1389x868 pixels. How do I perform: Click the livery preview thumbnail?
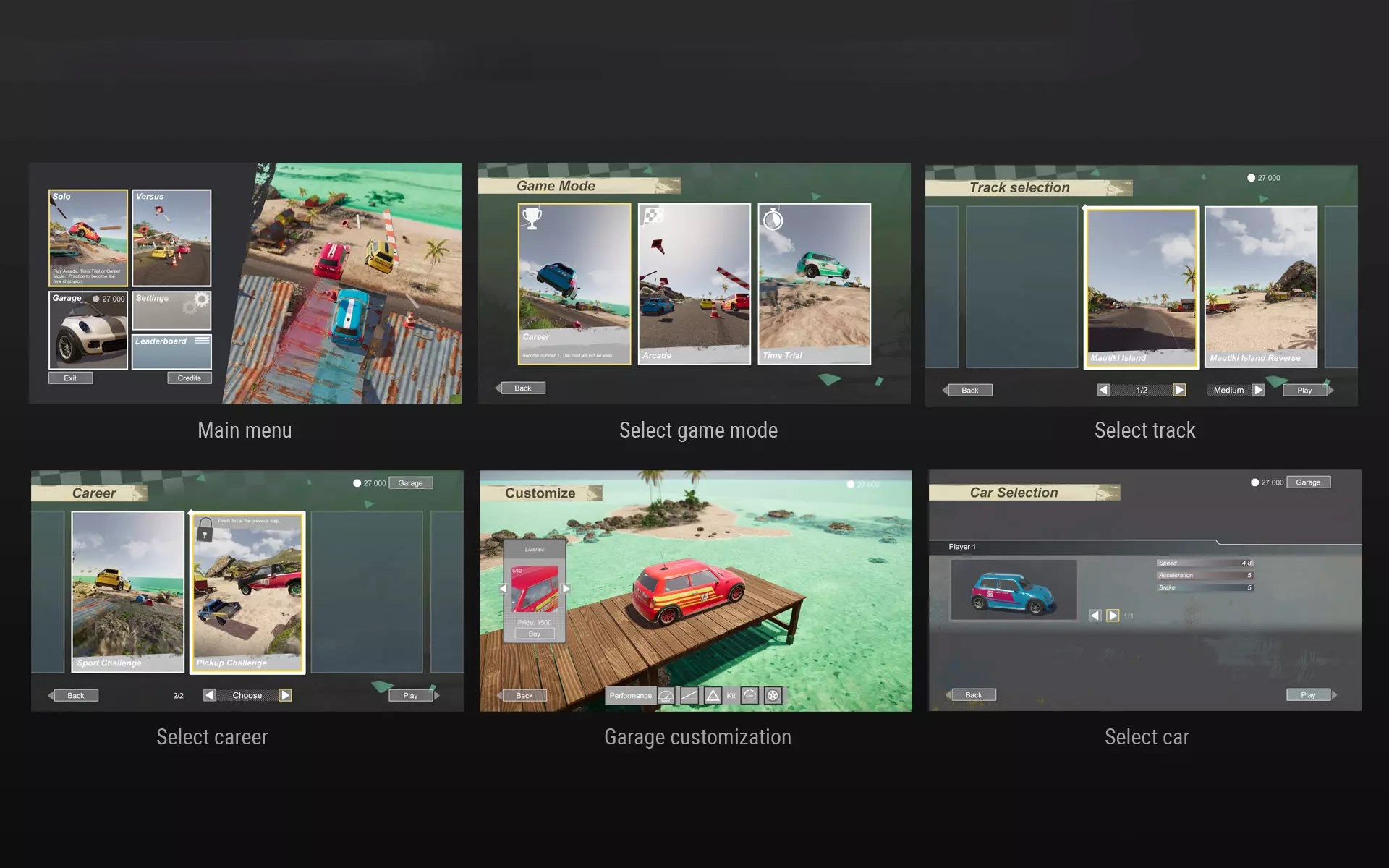[535, 589]
